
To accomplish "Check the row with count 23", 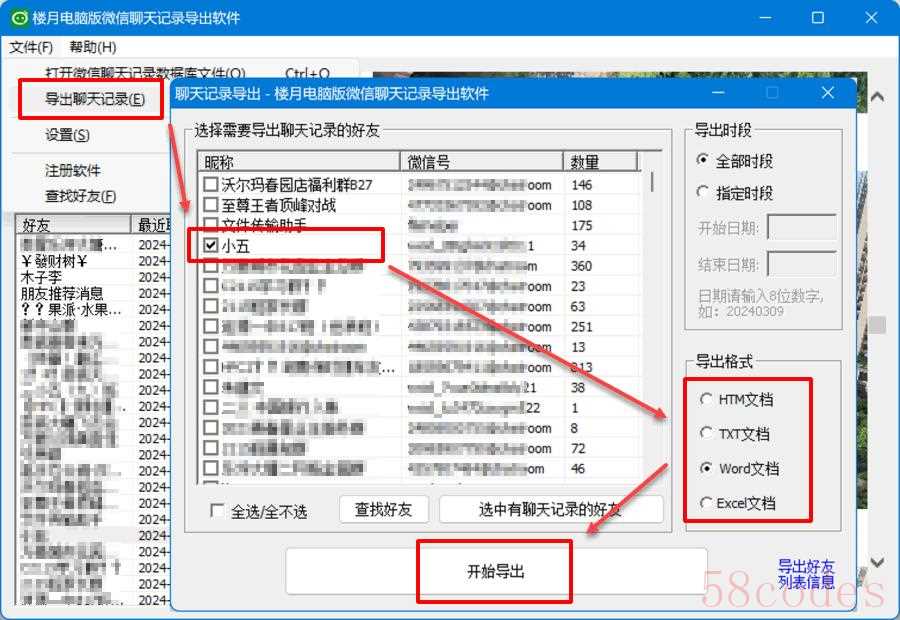I will [x=211, y=286].
